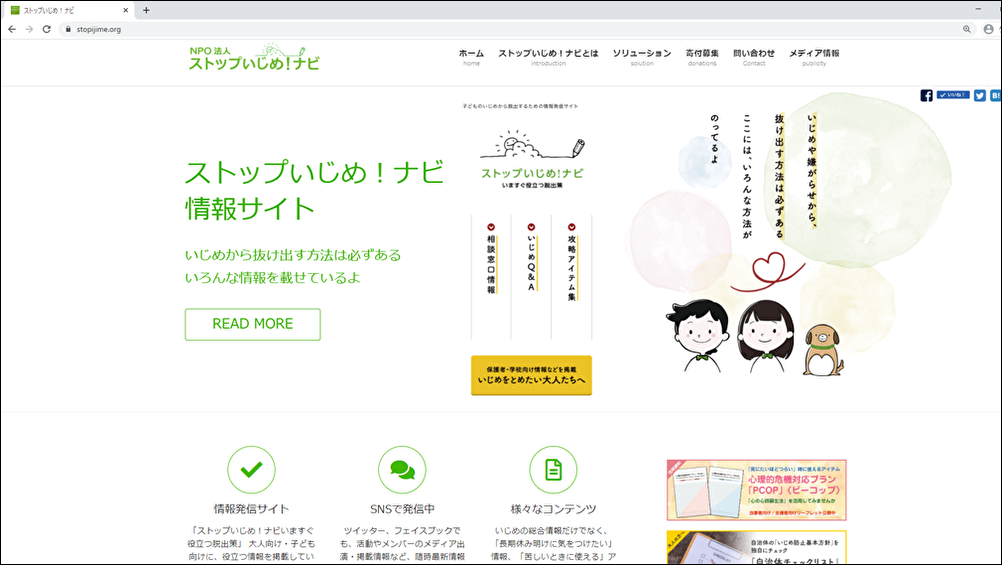Open 相談窓口情報 vertical link

491,264
